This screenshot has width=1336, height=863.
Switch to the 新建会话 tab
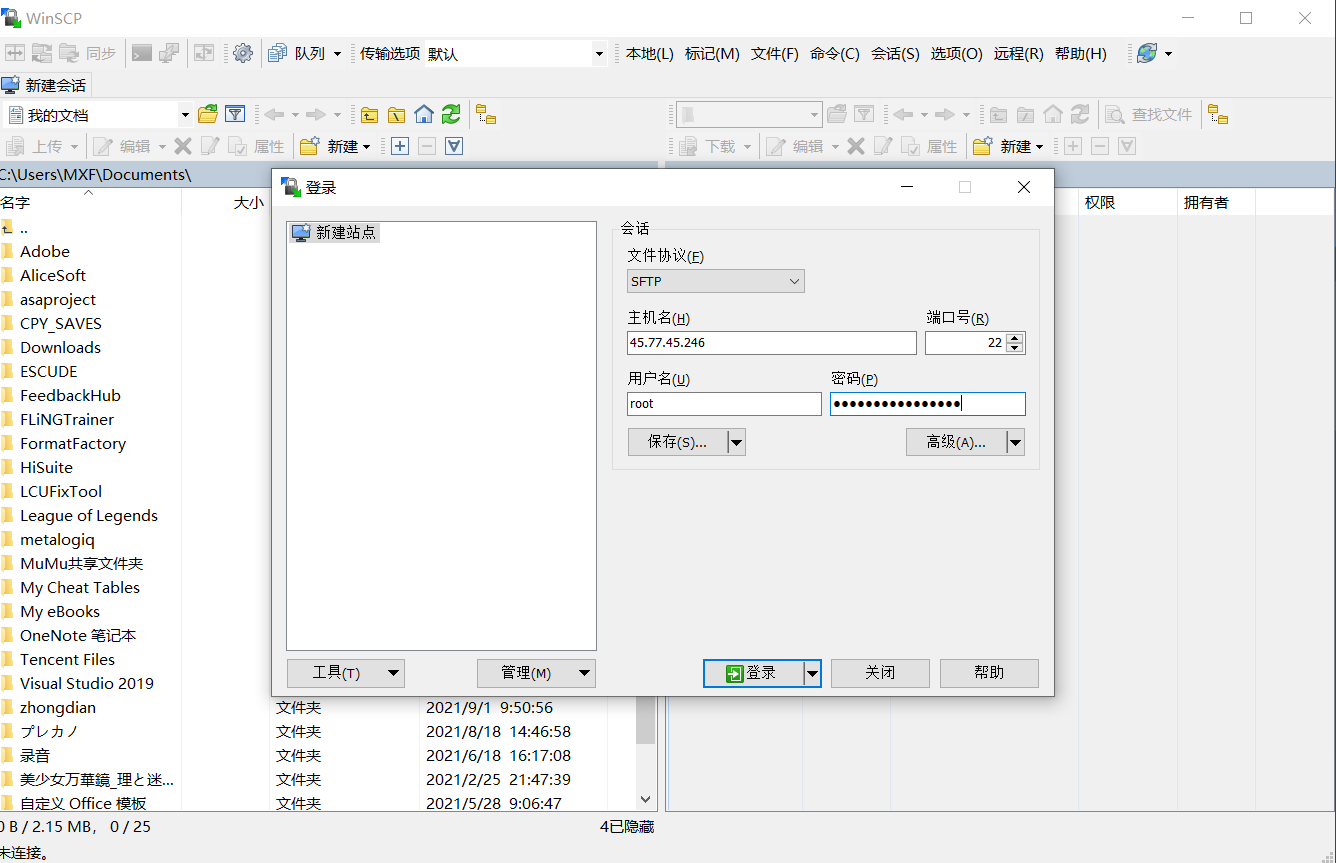click(x=46, y=85)
